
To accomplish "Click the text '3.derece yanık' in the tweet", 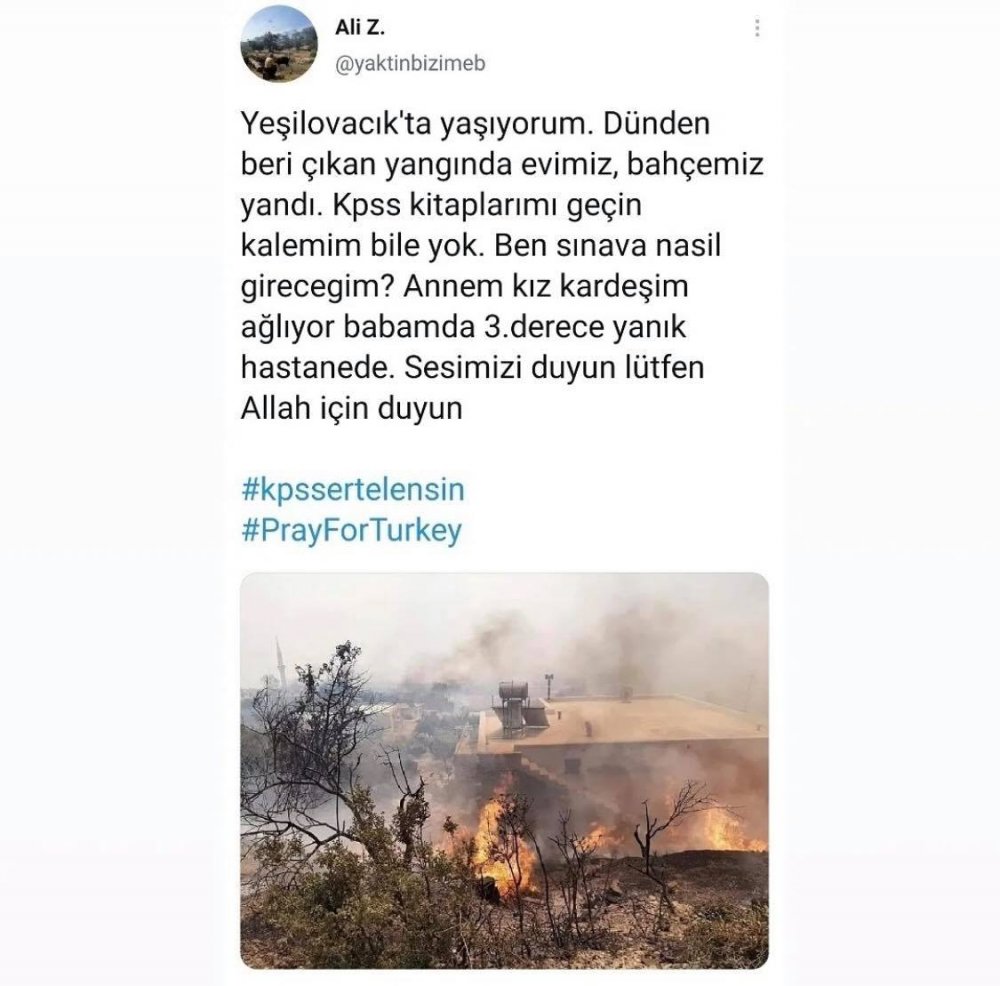I will coord(580,327).
